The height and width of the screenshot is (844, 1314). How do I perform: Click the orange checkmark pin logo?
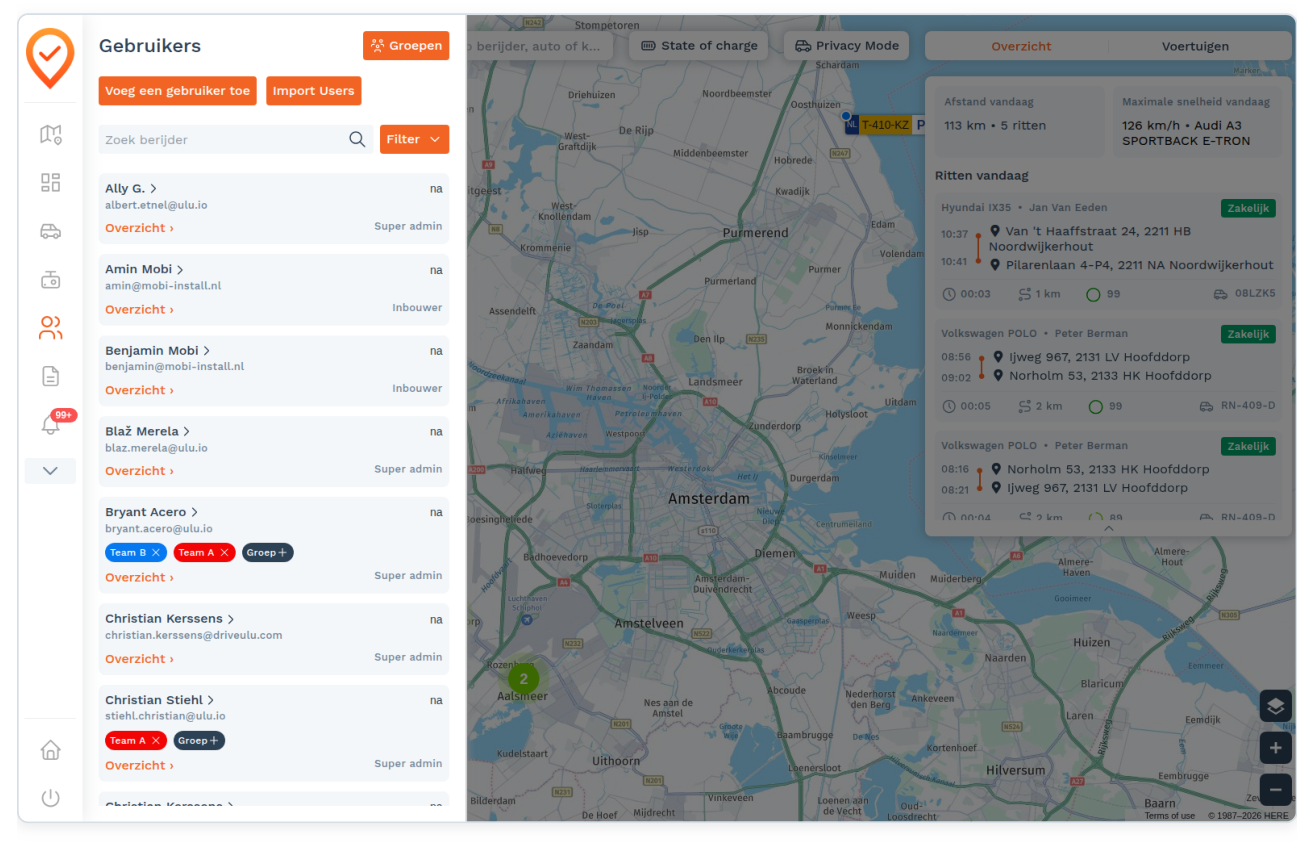(x=50, y=58)
